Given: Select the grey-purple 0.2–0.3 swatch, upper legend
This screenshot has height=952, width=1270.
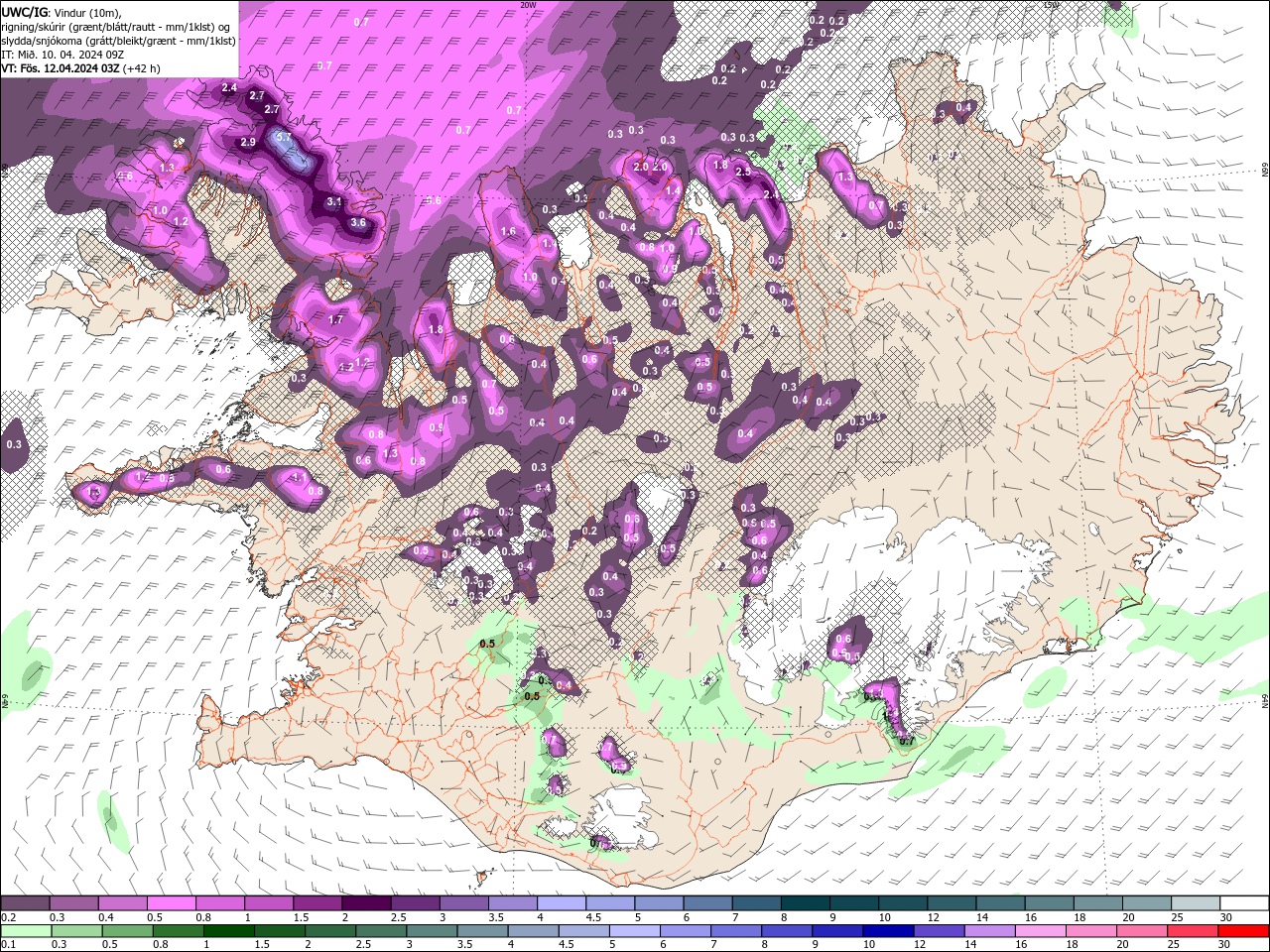Looking at the screenshot, I should (25, 903).
